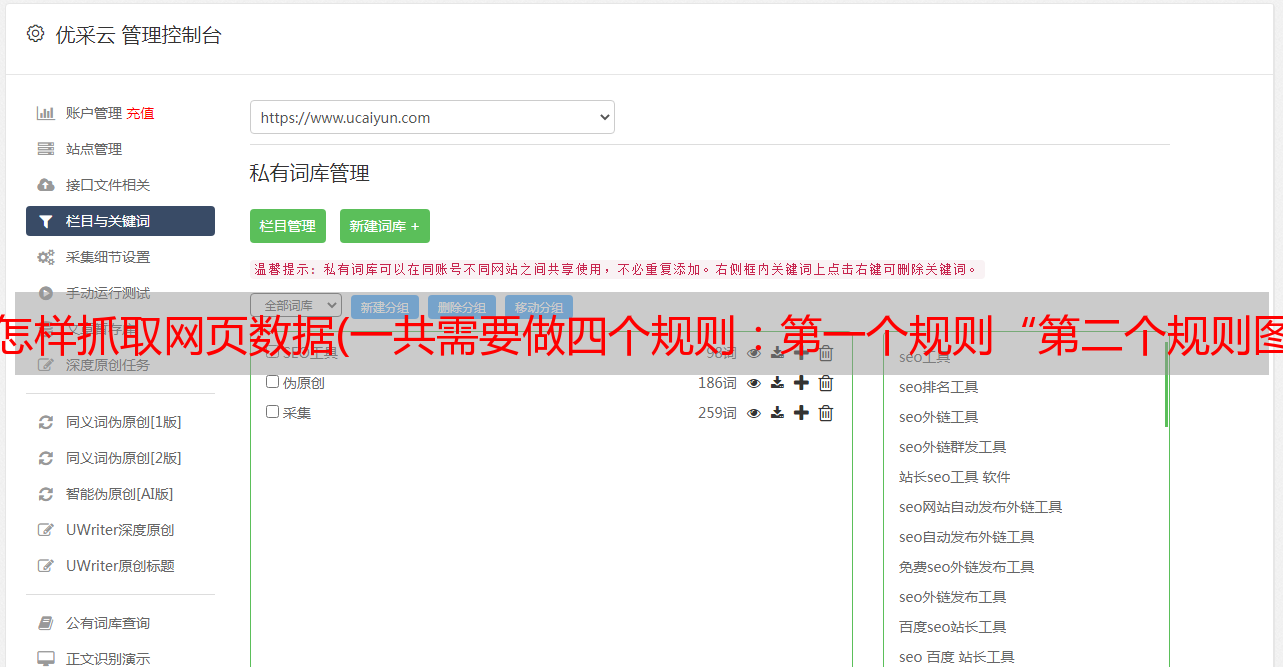Screen dimensions: 1283x667
Task: Select keyword seo外链群发工具
Action: click(x=953, y=447)
